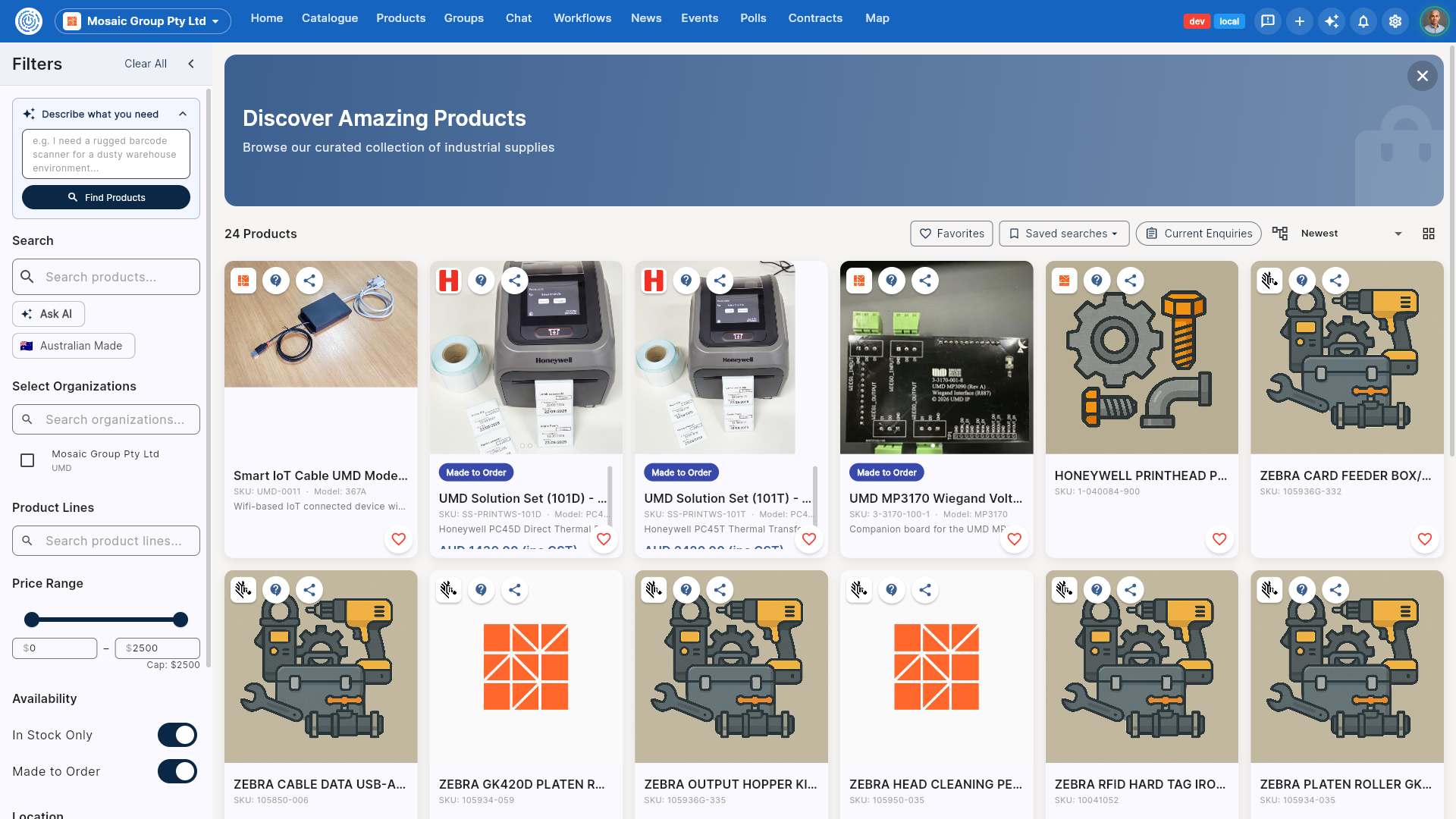Viewport: 1456px width, 819px height.
Task: Open the Chat page from the top nav
Action: [x=519, y=18]
